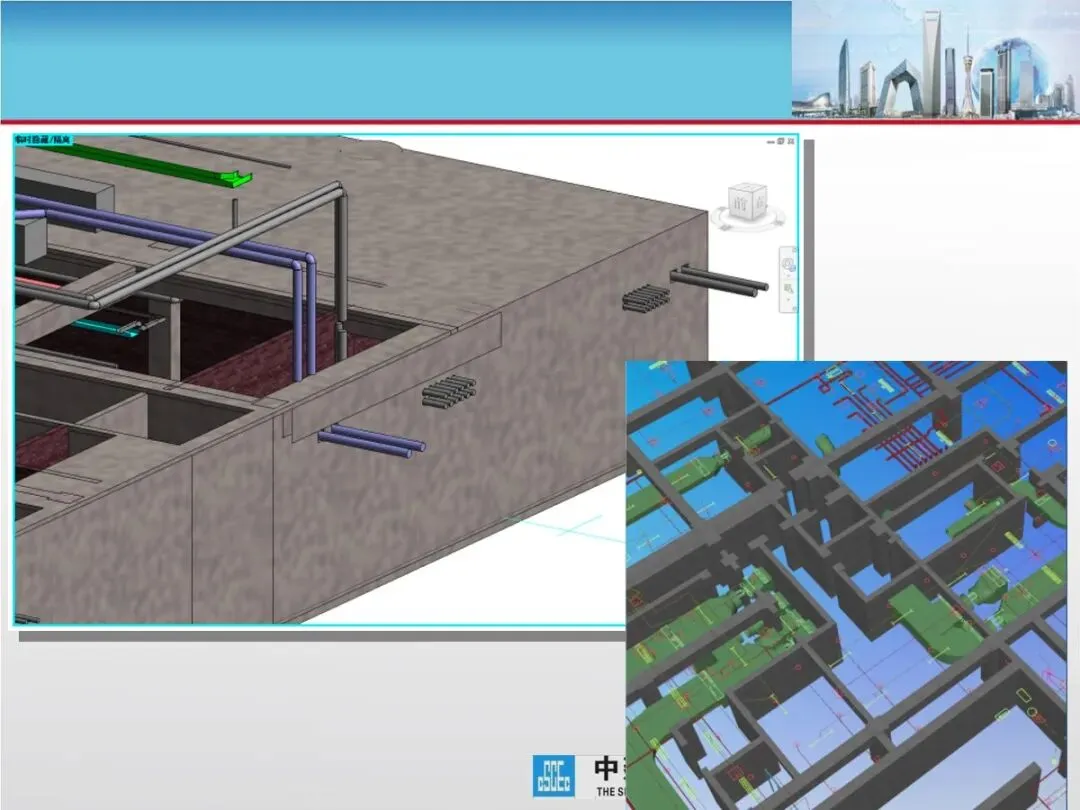This screenshot has height=810, width=1080.
Task: Click the right face of the ViewCube
Action: click(760, 202)
